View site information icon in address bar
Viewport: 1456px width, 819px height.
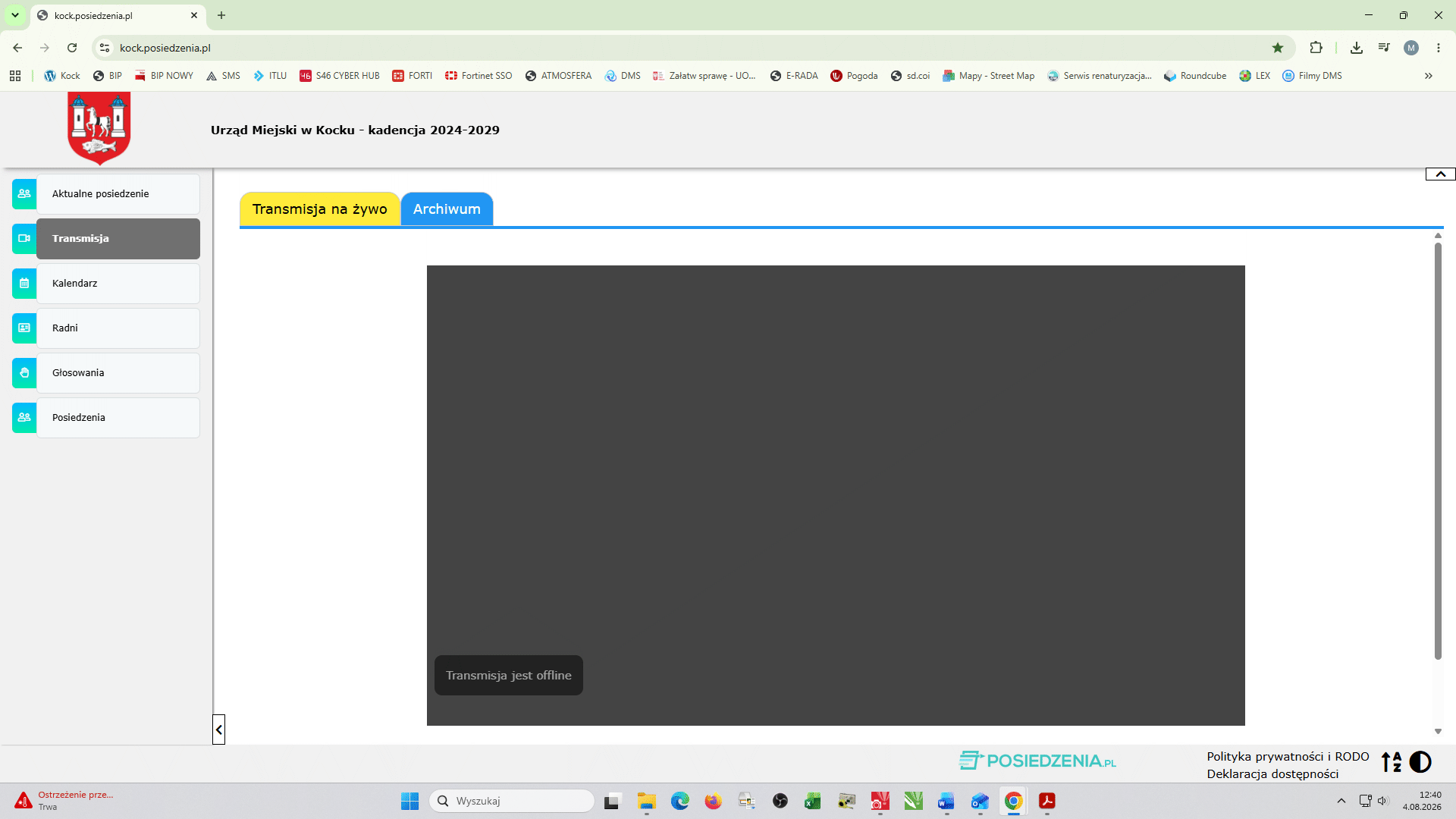(x=105, y=48)
